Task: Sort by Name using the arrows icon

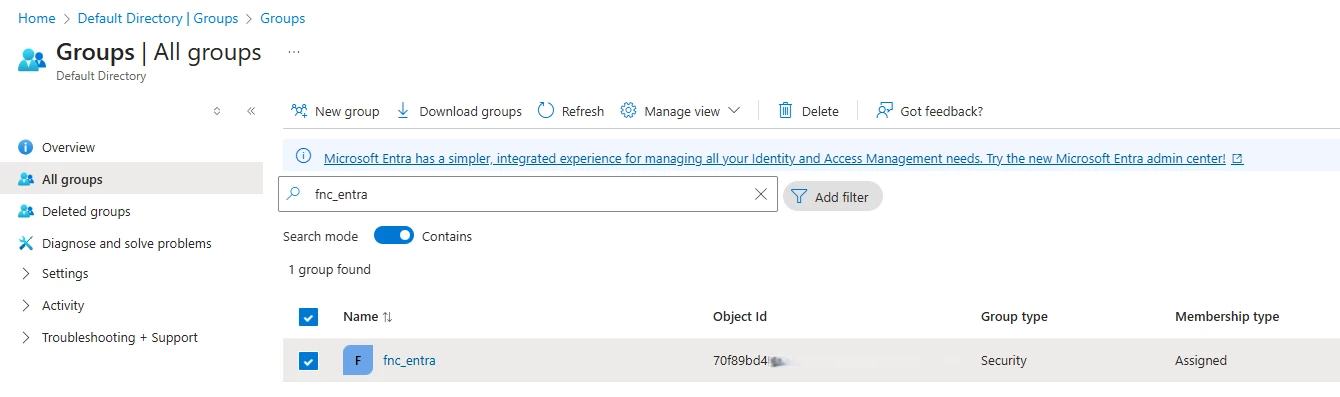Action: pos(388,317)
